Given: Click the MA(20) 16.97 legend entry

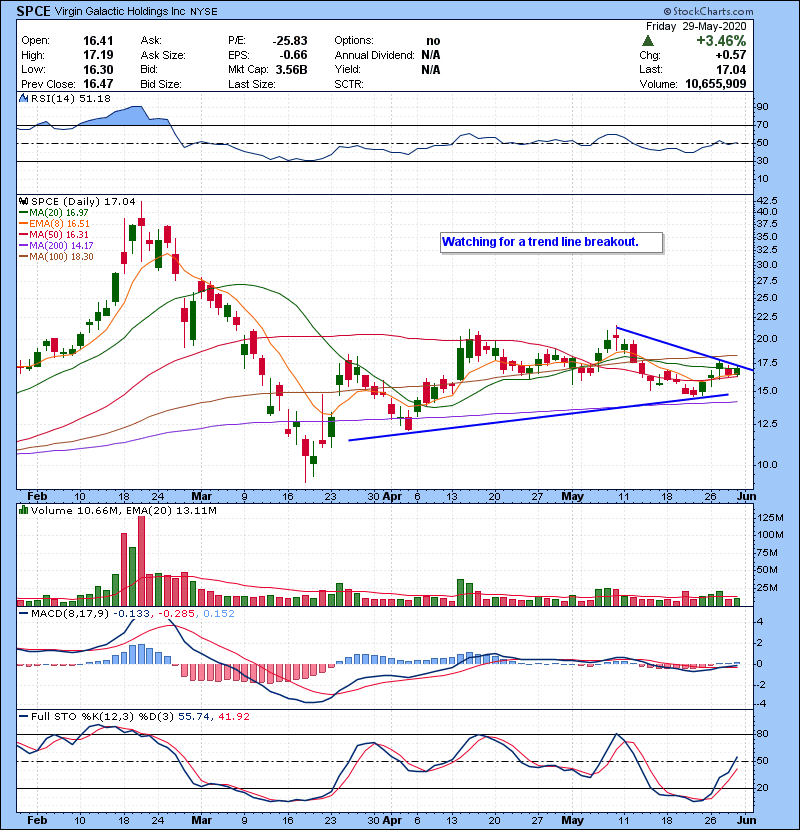Looking at the screenshot, I should [x=54, y=213].
